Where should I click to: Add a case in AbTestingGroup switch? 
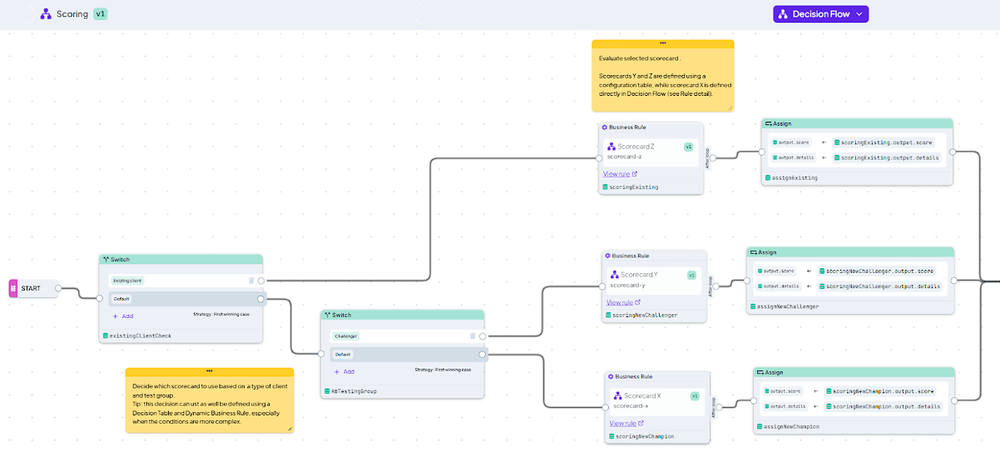click(x=344, y=371)
